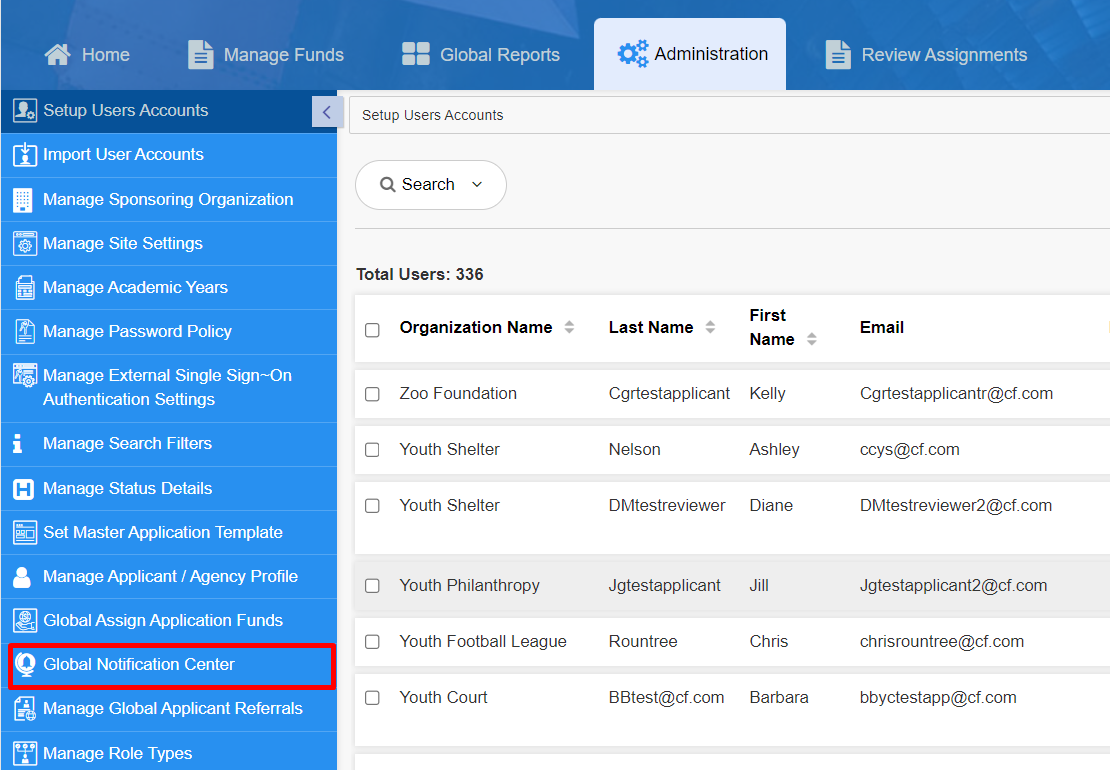Click the Manage Status Details icon
The image size is (1110, 770).
click(x=24, y=489)
